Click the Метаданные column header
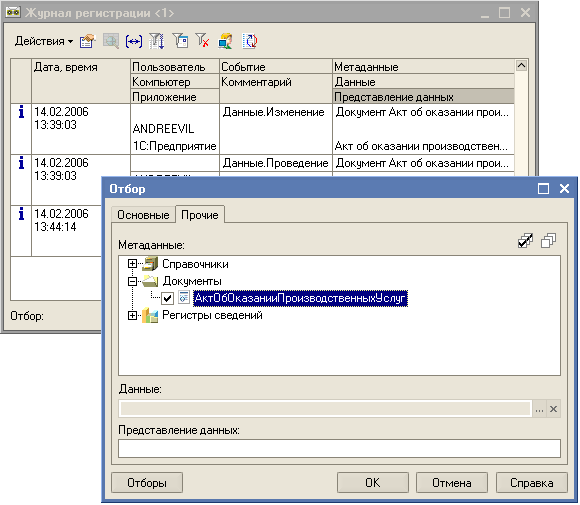This screenshot has width=580, height=505. (x=424, y=67)
